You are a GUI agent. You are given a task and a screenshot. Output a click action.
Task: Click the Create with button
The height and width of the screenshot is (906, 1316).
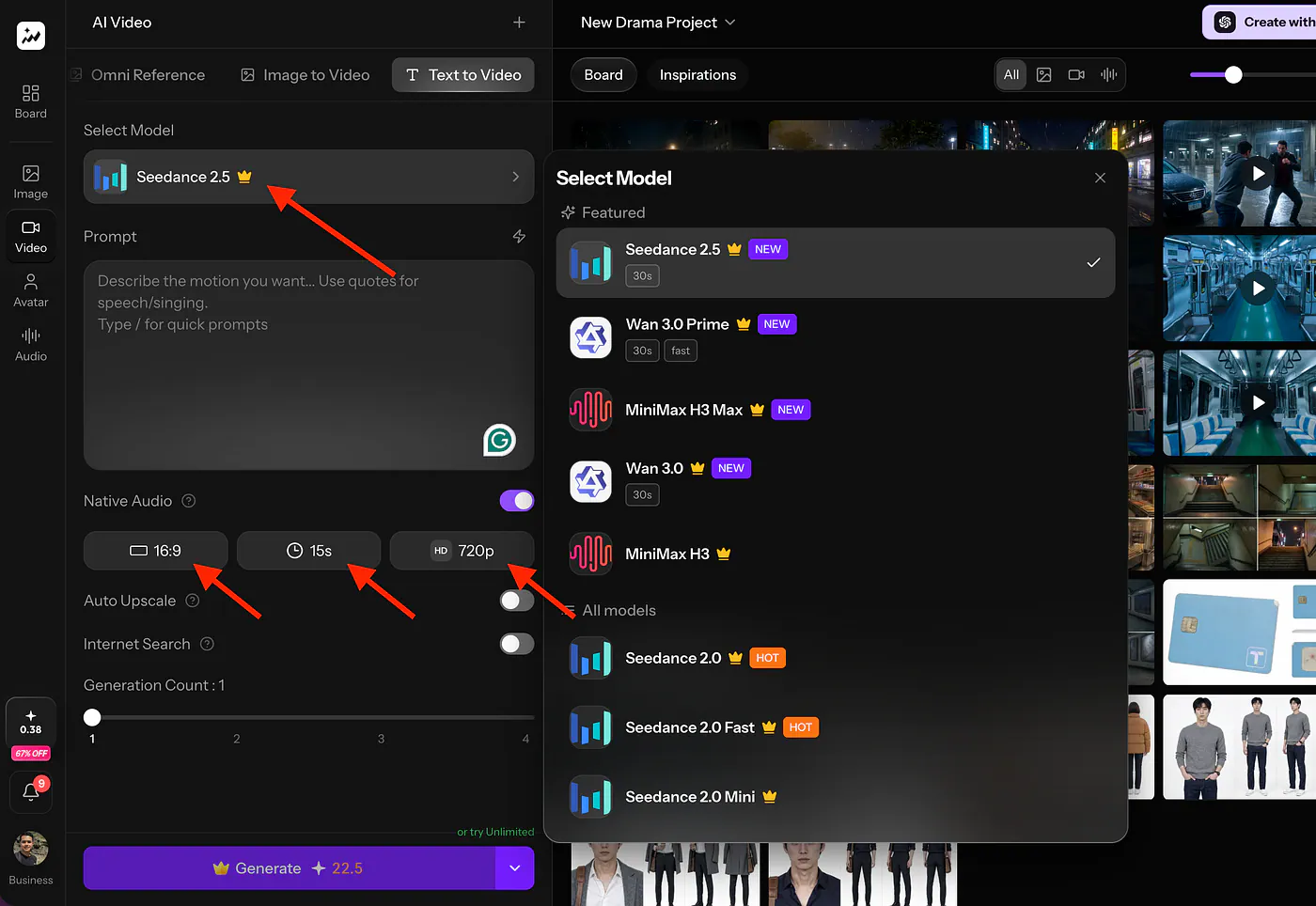pyautogui.click(x=1261, y=23)
